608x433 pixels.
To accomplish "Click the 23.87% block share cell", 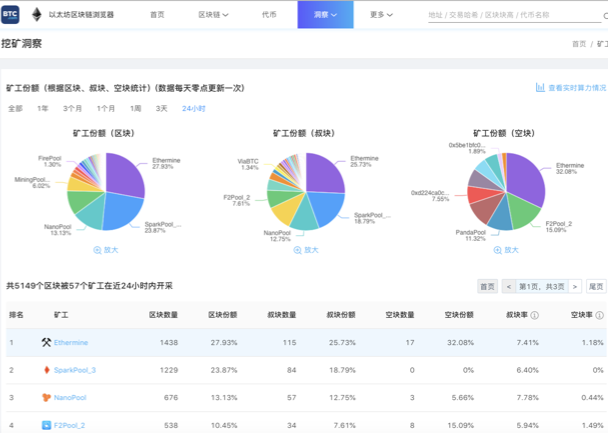I will click(224, 370).
